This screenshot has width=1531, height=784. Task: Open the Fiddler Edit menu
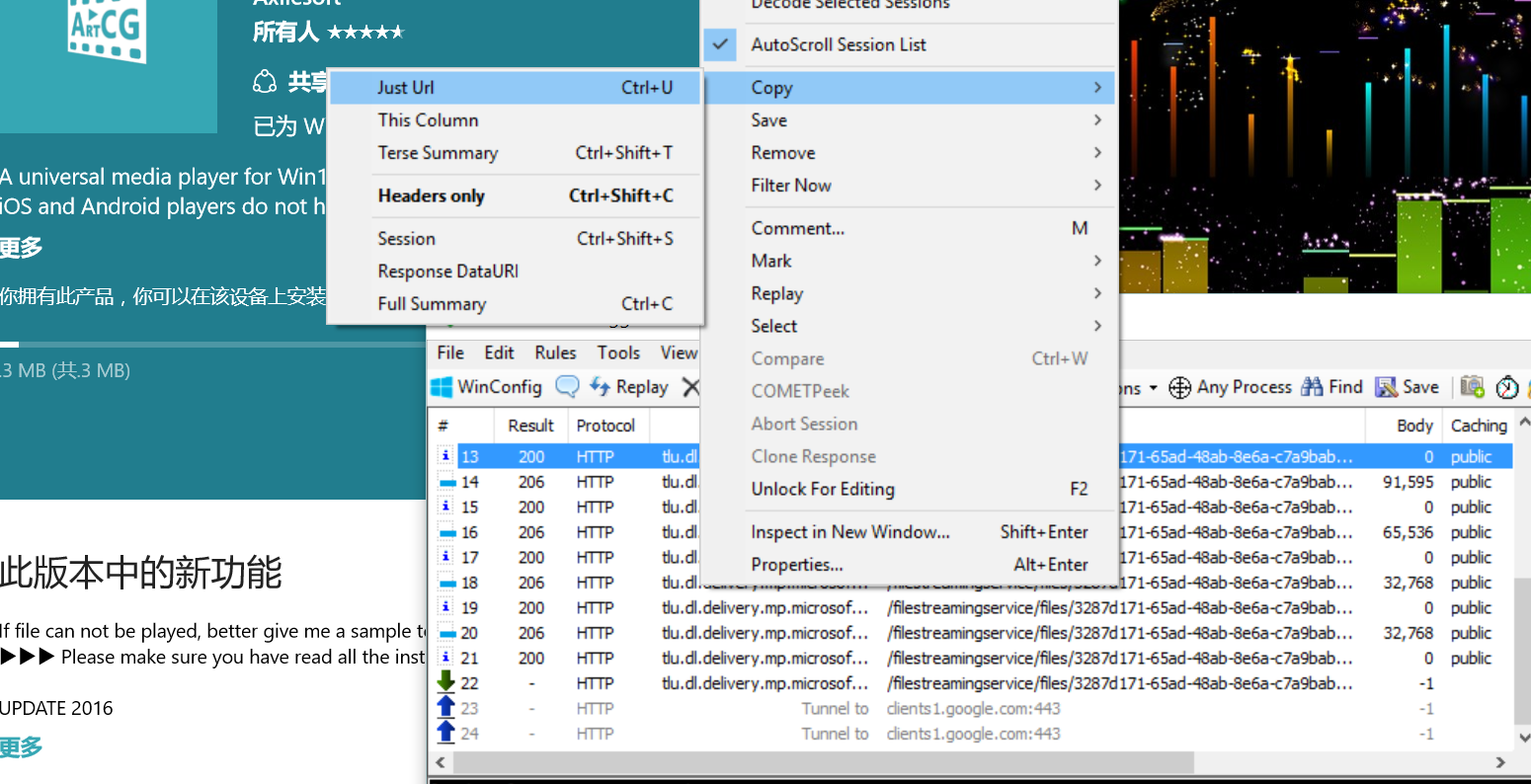pyautogui.click(x=499, y=353)
